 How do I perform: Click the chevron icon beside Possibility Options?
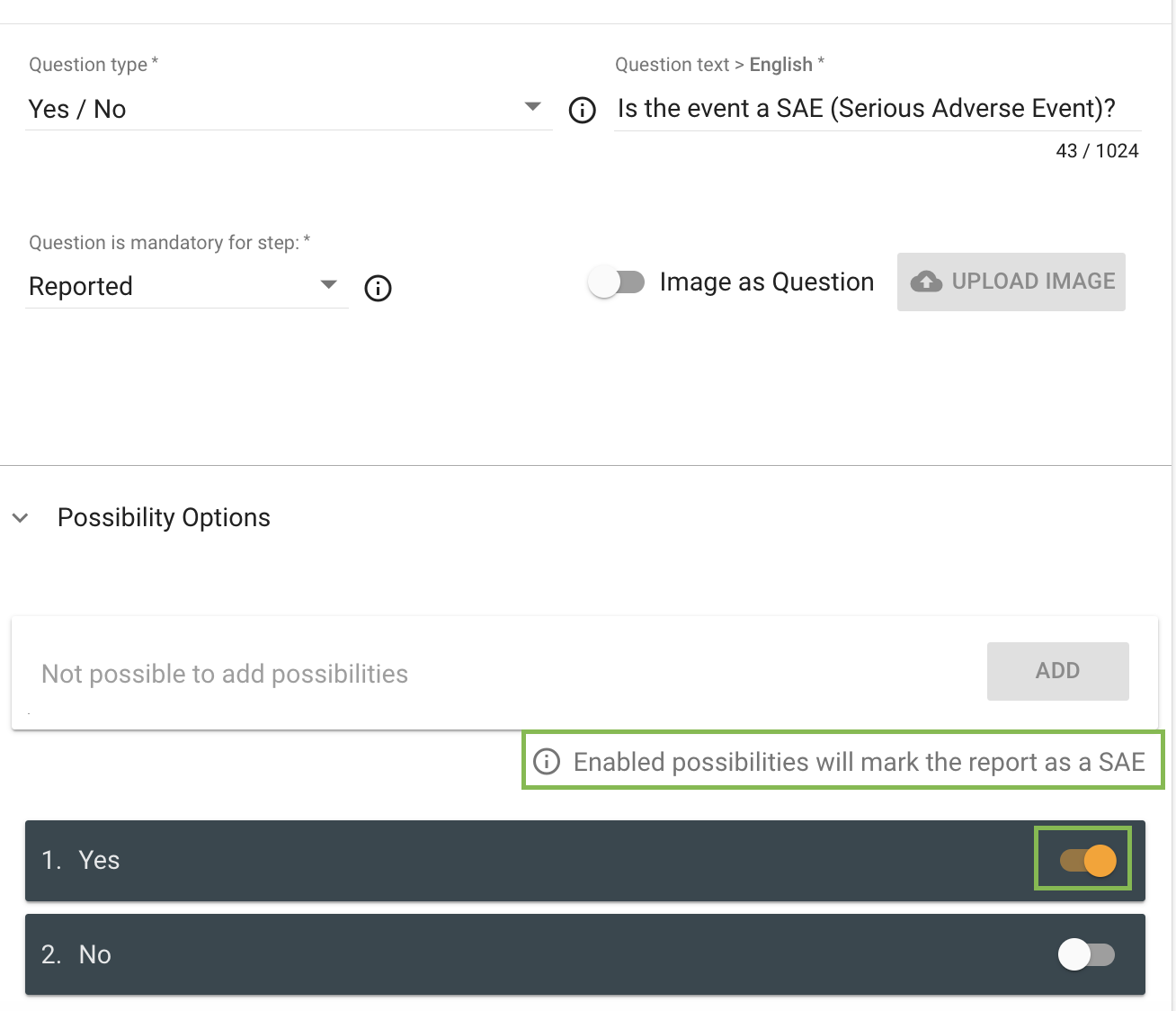(x=20, y=518)
